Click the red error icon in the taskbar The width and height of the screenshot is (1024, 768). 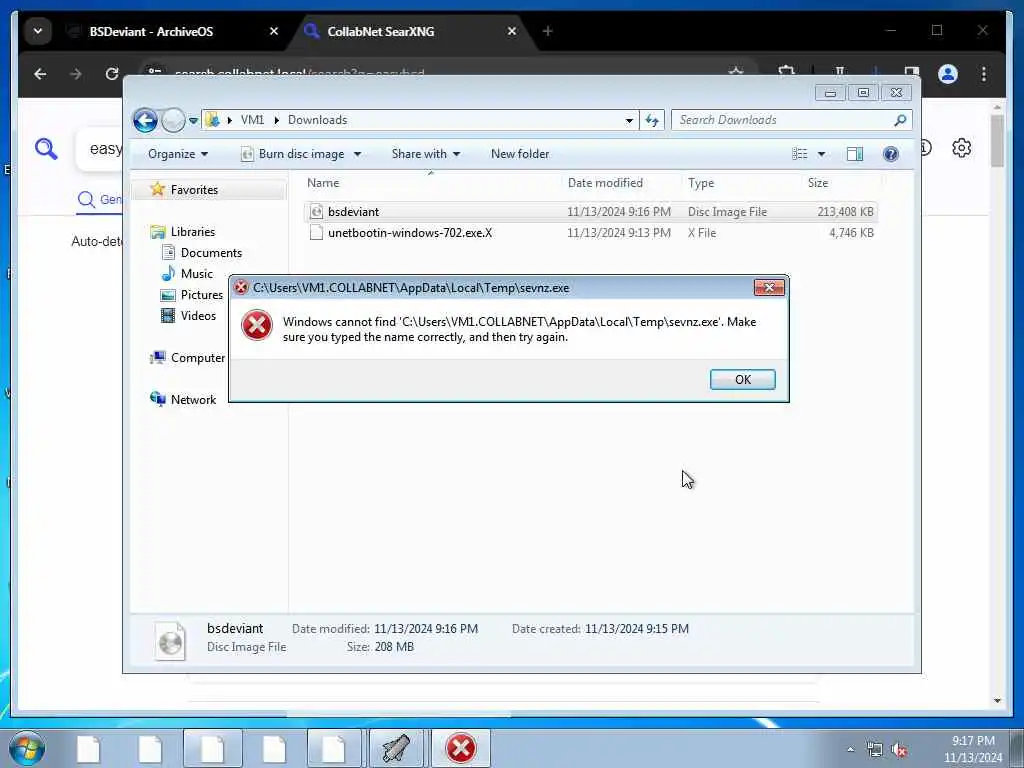coord(460,748)
